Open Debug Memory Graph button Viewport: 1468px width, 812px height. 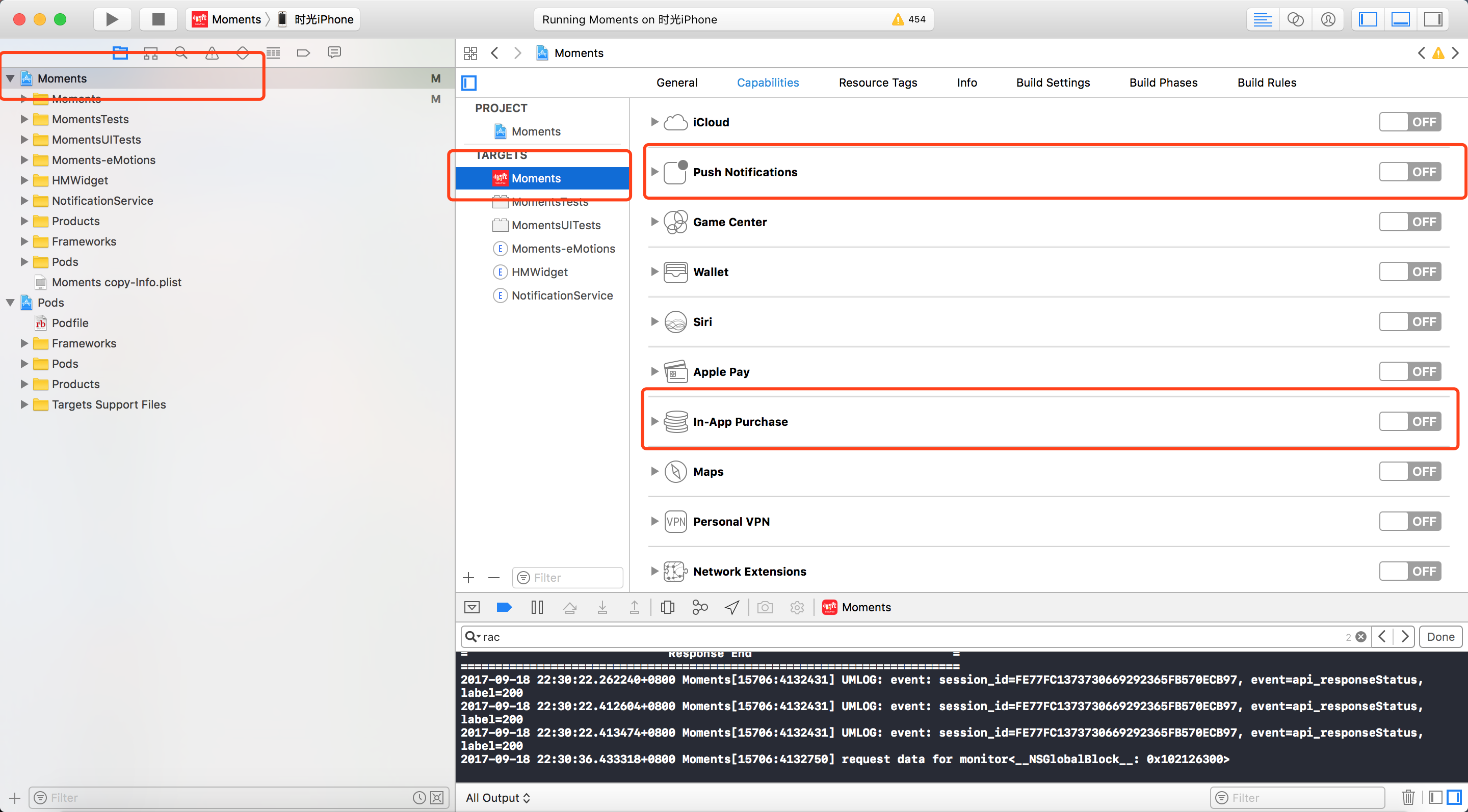click(700, 607)
